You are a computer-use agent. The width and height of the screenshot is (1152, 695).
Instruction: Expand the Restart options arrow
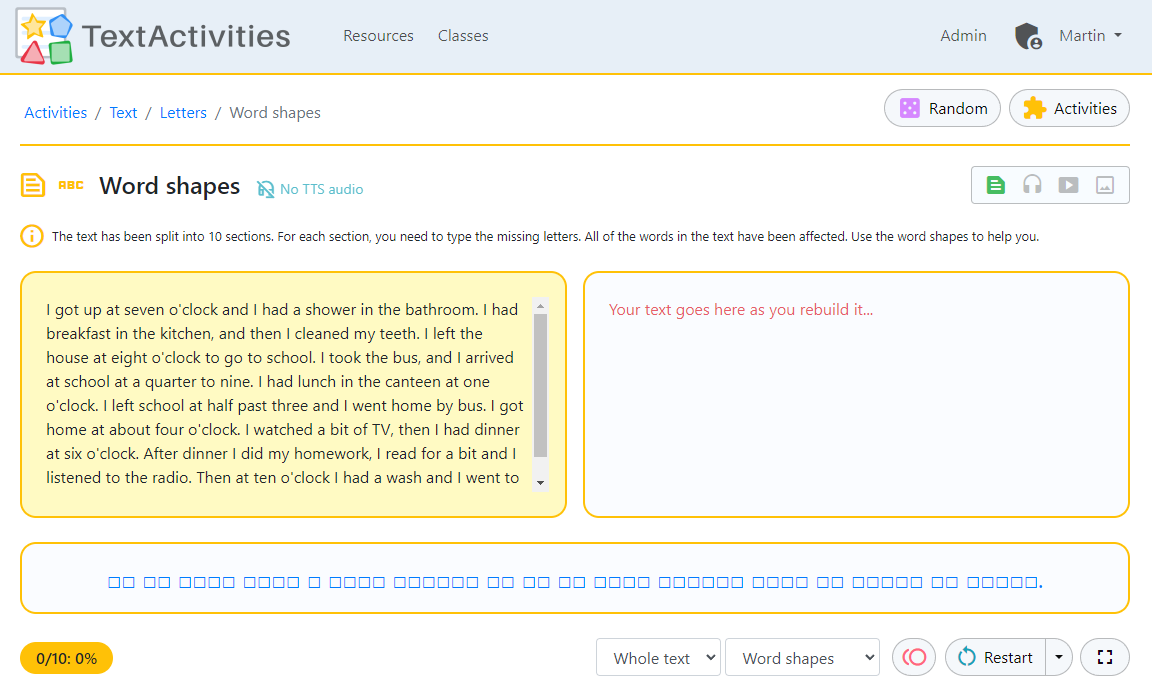pyautogui.click(x=1059, y=657)
